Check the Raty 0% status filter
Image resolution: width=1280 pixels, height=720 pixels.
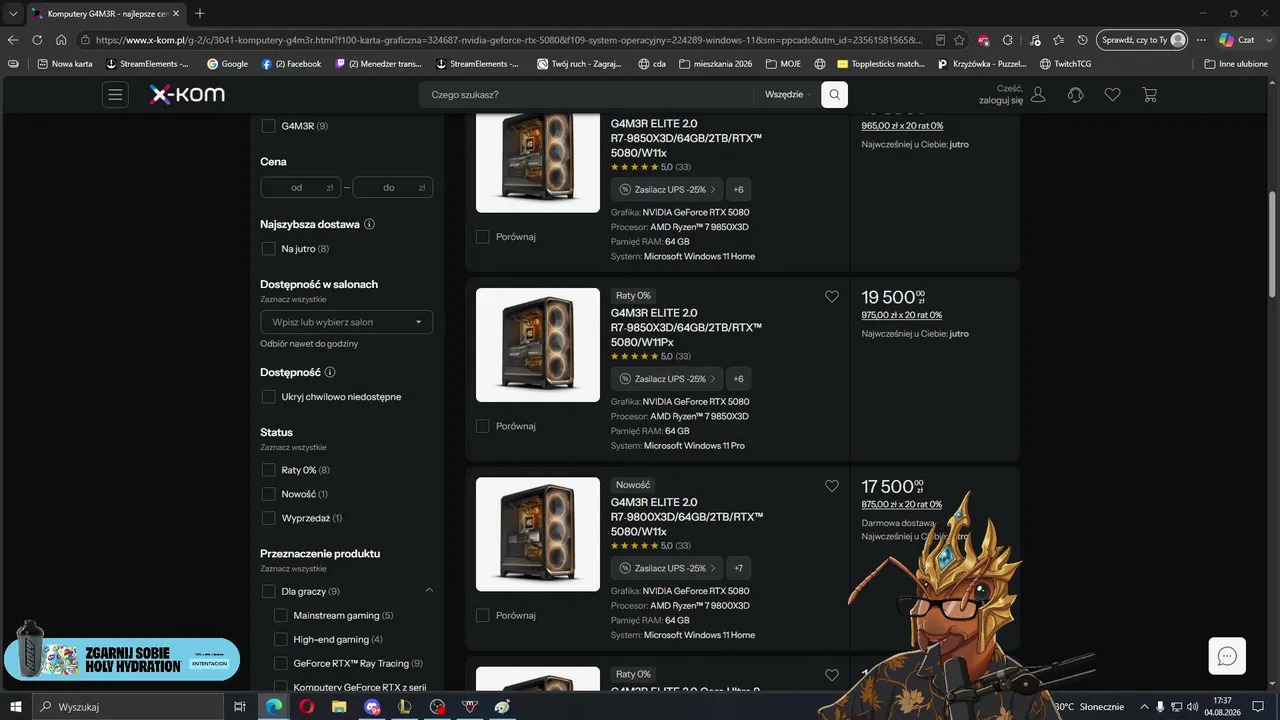(x=268, y=470)
